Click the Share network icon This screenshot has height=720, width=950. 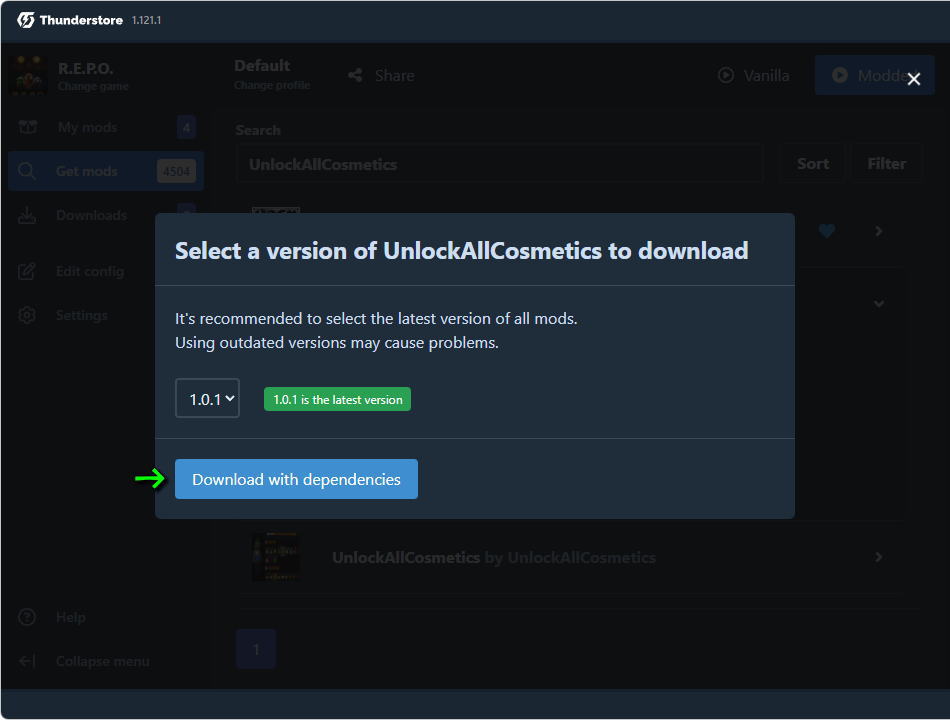click(355, 75)
